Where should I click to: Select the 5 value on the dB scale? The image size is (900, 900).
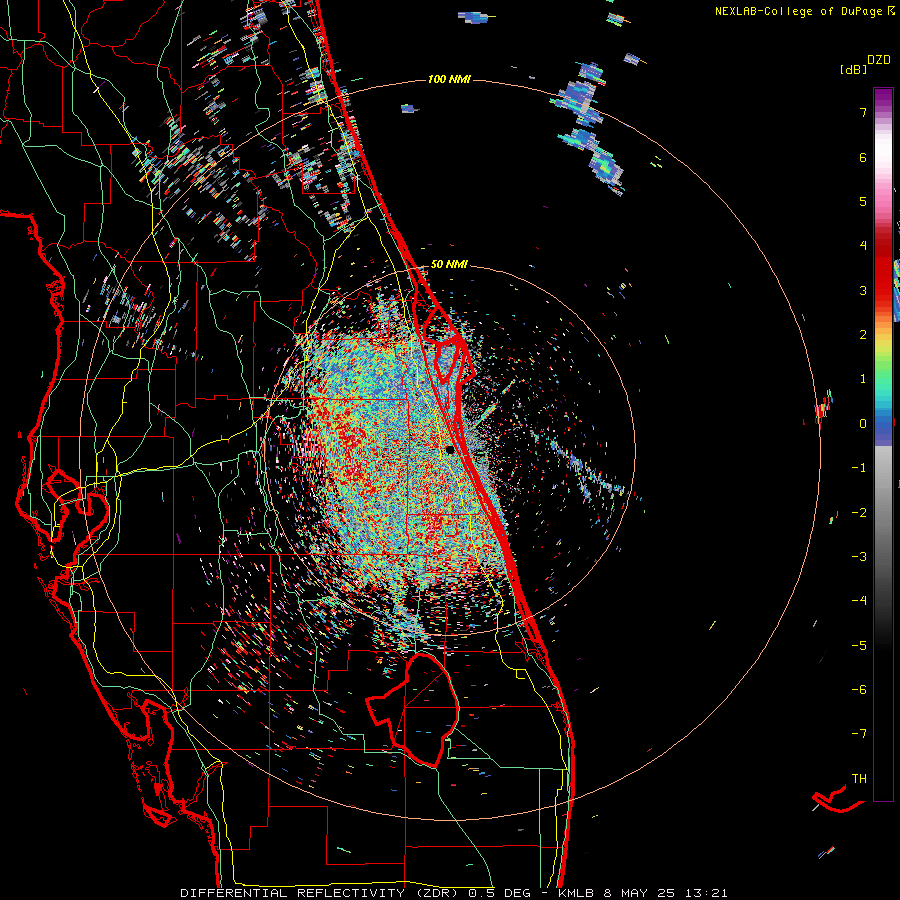pyautogui.click(x=863, y=201)
